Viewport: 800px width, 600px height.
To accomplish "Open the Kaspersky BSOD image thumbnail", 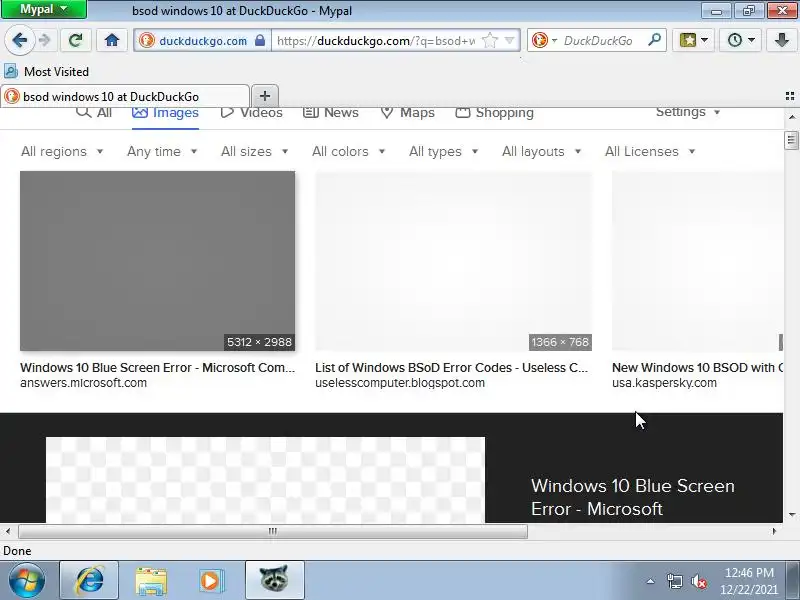I will coord(697,261).
